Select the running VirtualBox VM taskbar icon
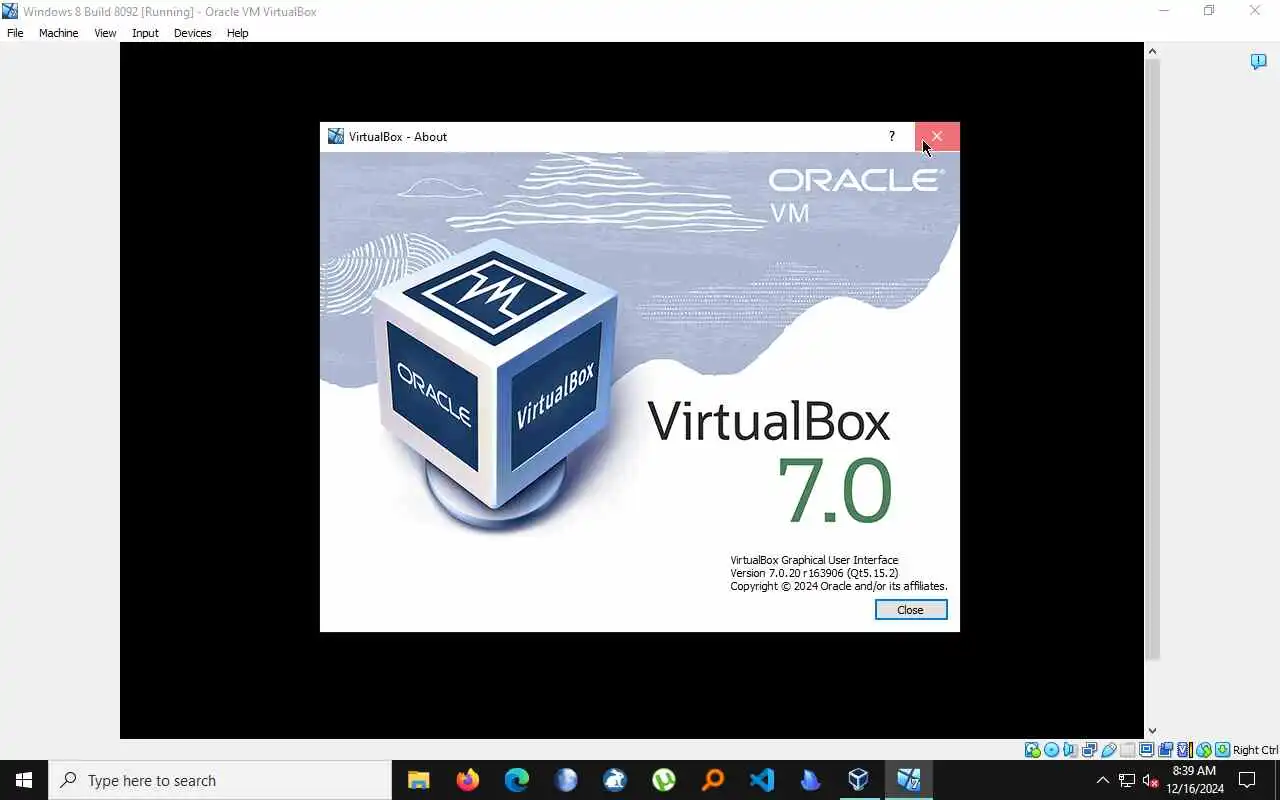The width and height of the screenshot is (1280, 800). point(908,780)
